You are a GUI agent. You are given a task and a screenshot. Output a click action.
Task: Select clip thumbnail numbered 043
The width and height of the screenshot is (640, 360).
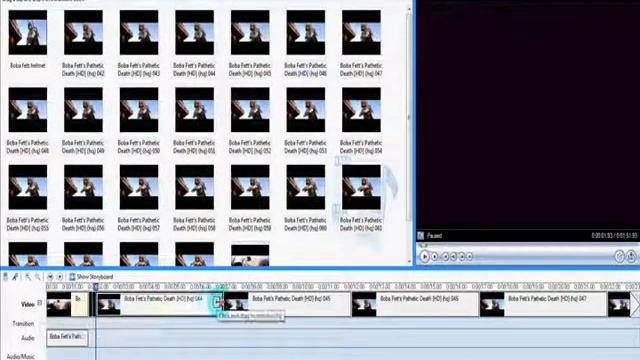(x=139, y=33)
